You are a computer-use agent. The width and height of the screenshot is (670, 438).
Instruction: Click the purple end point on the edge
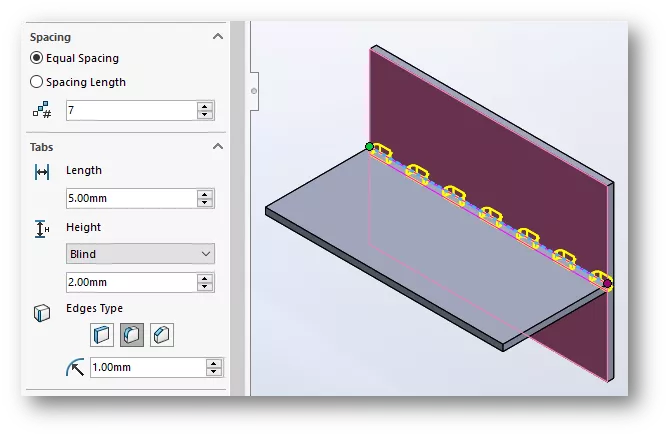coord(607,283)
